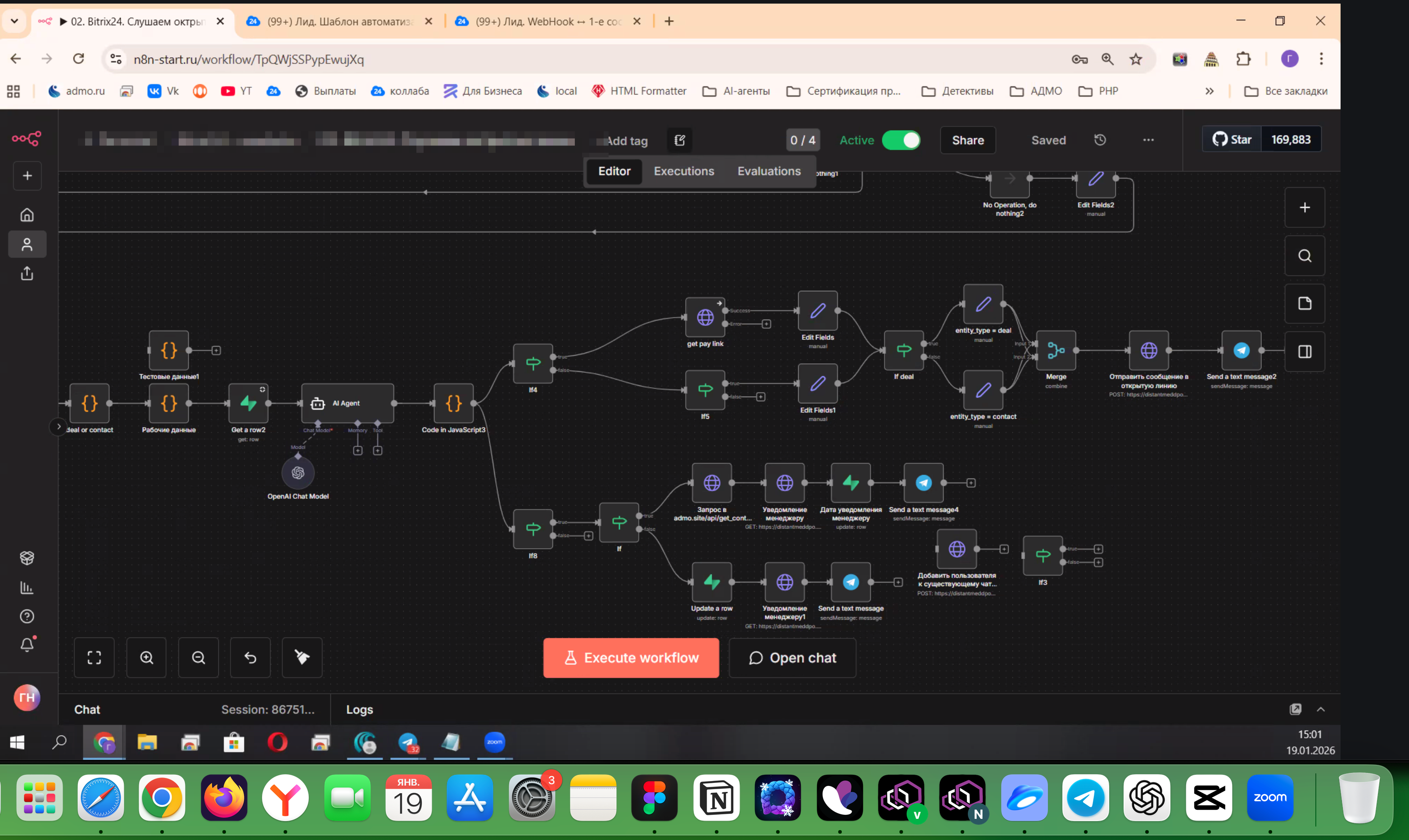Open Send a text message2 Telegram node
The width and height of the screenshot is (1409, 840).
(x=1241, y=350)
